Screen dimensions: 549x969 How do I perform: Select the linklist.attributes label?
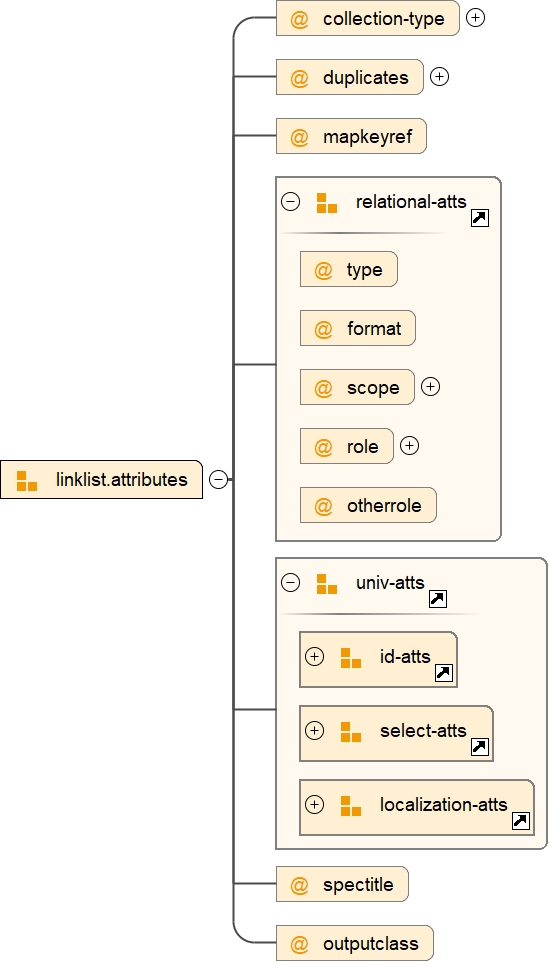(122, 480)
